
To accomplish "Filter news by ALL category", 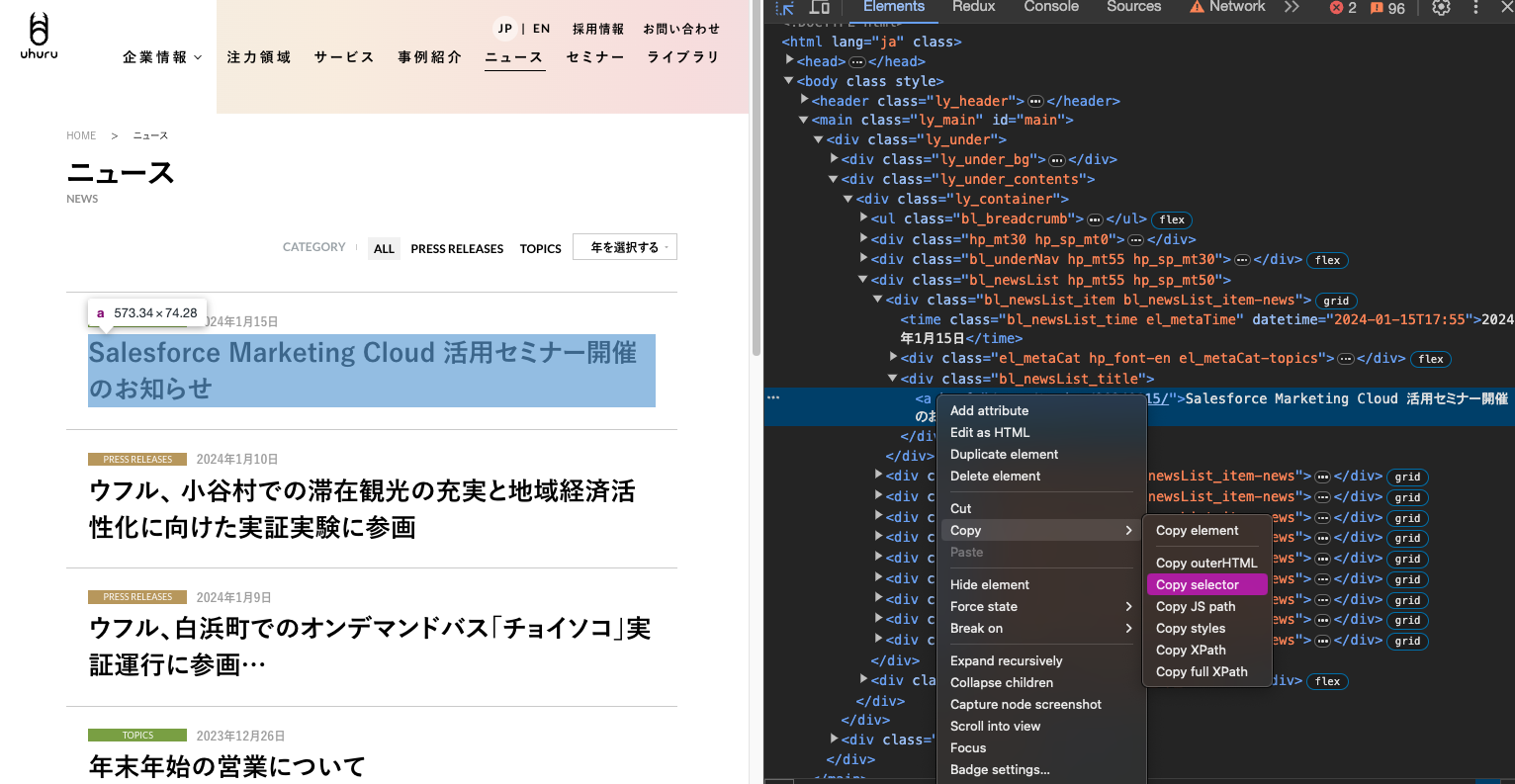I will pyautogui.click(x=384, y=248).
